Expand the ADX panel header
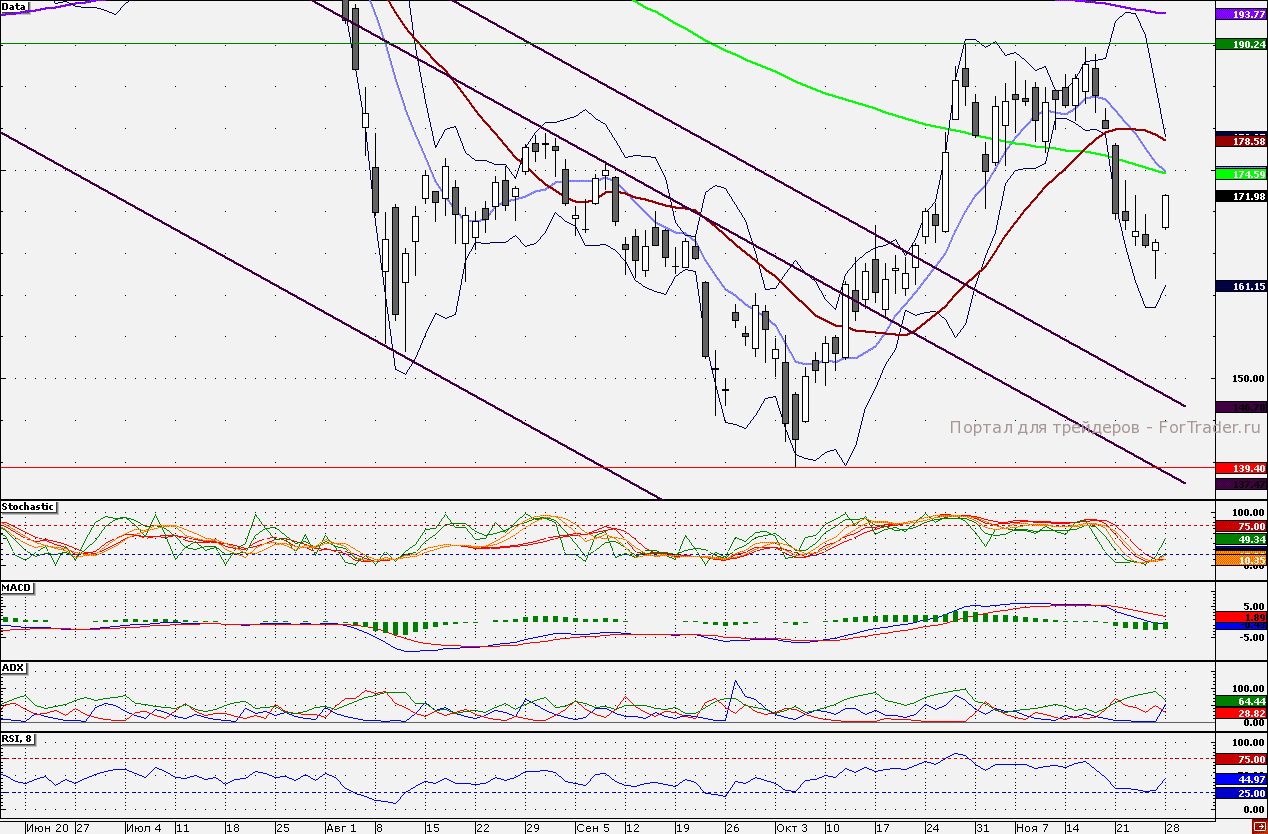 coord(15,667)
